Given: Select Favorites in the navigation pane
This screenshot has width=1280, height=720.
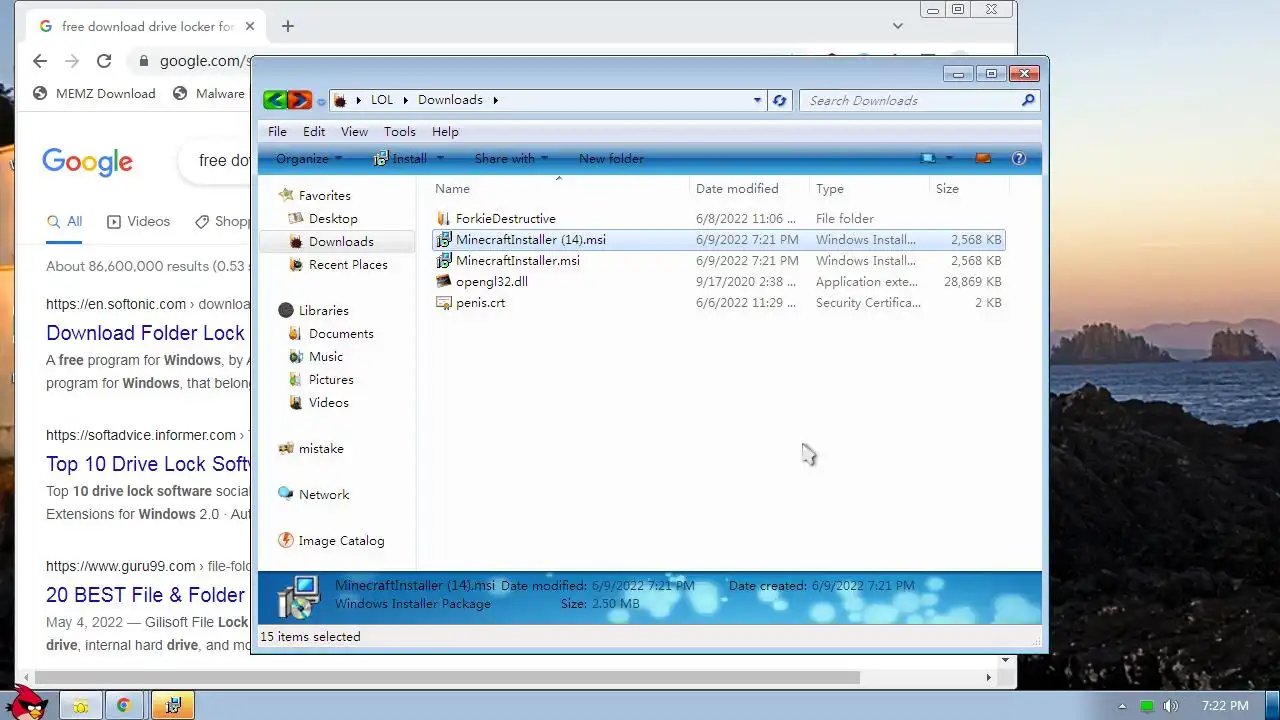Looking at the screenshot, I should click(324, 195).
